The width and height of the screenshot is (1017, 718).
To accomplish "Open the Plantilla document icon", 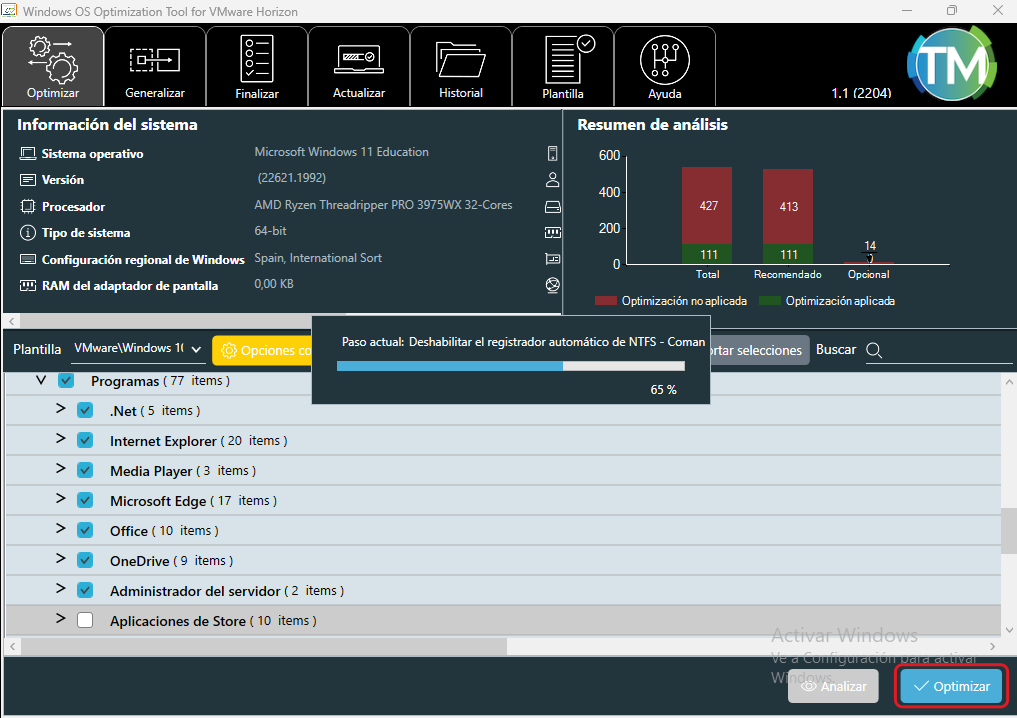I will point(563,60).
